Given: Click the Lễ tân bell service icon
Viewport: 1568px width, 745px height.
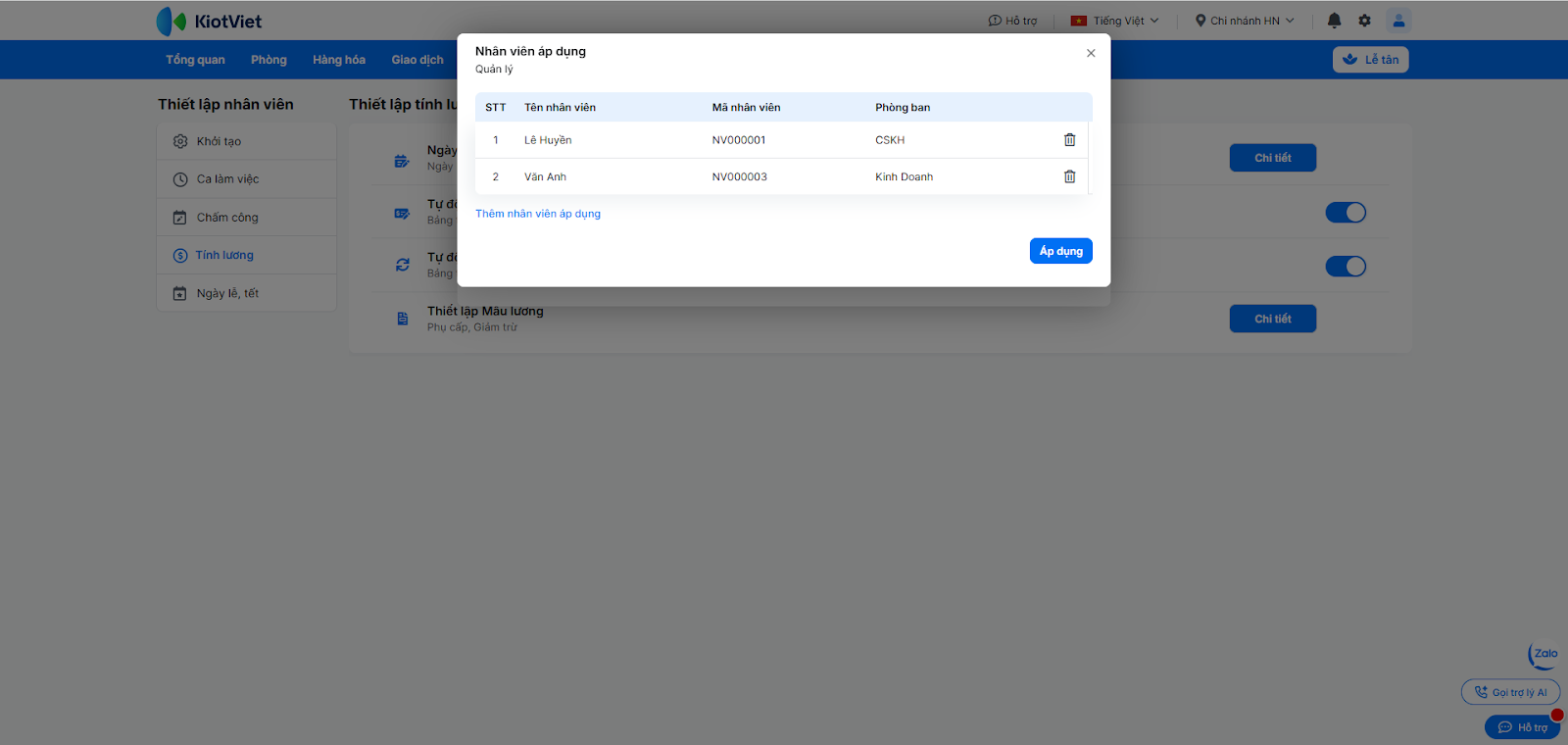Looking at the screenshot, I should (x=1350, y=60).
